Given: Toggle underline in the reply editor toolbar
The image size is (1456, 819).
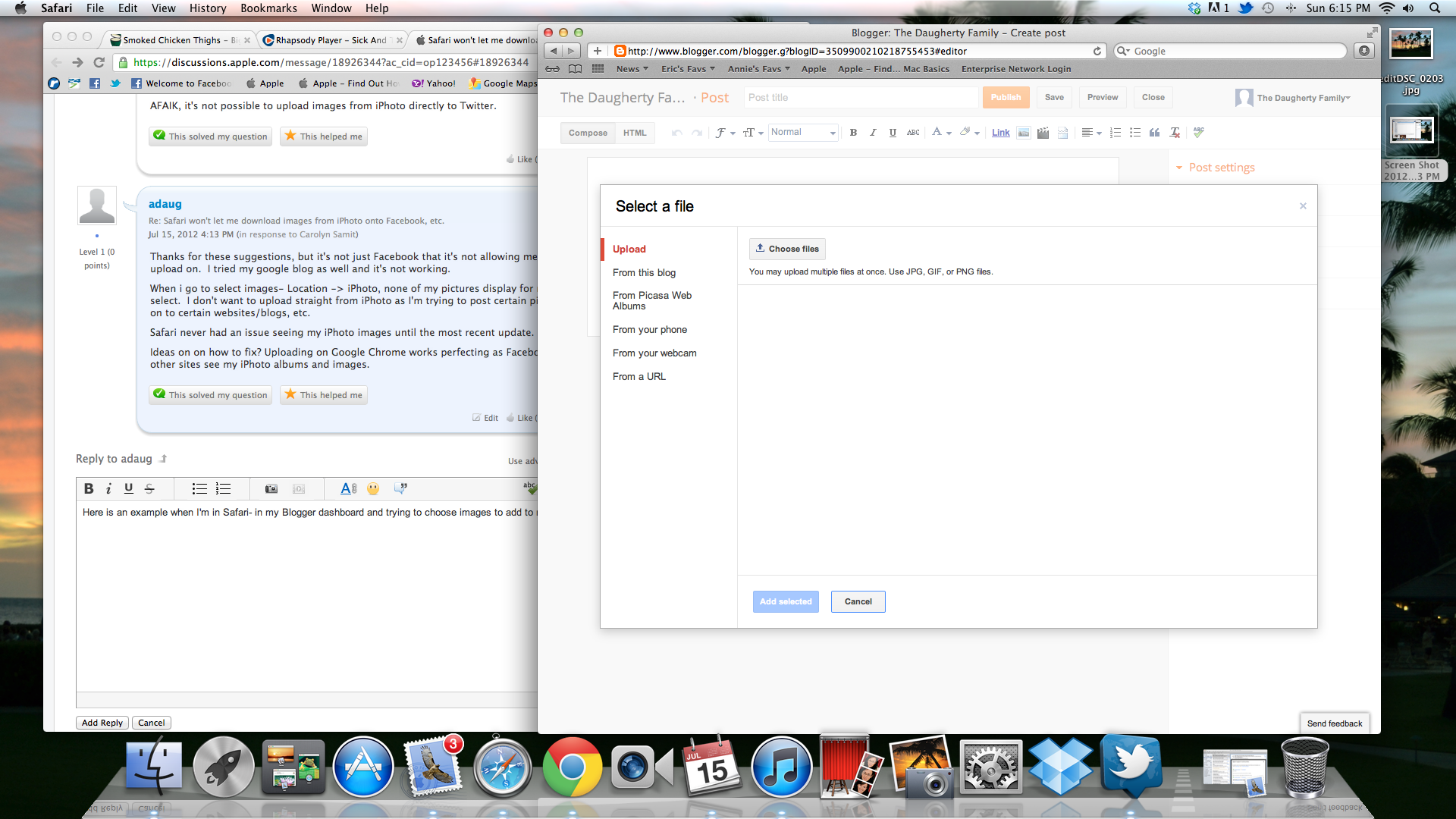Looking at the screenshot, I should 128,489.
